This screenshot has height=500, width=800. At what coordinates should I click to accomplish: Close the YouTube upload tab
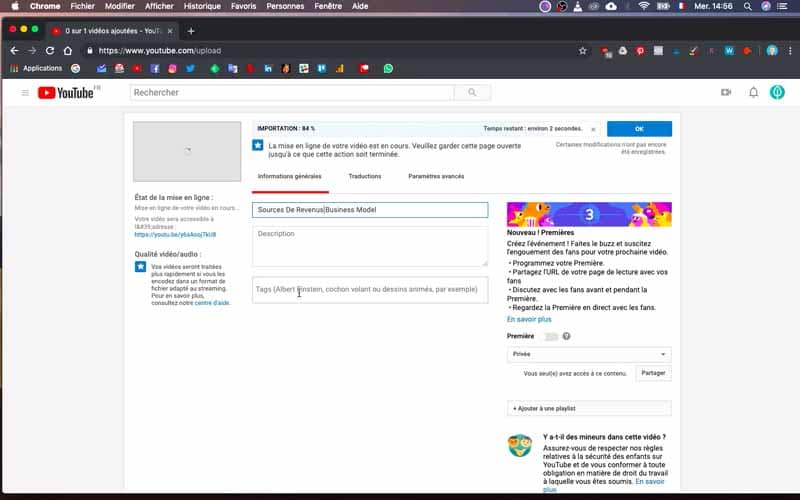click(x=170, y=31)
